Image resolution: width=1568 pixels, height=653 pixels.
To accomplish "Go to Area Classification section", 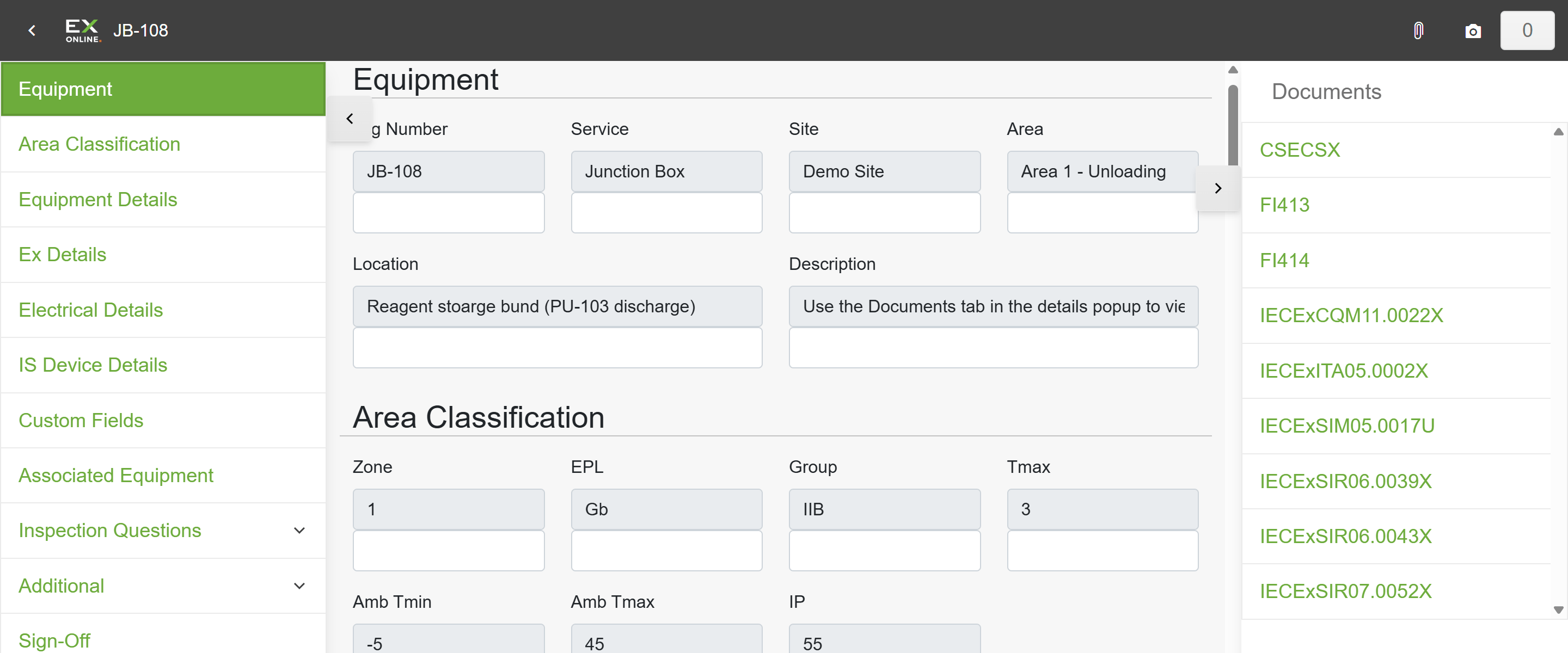I will click(x=163, y=144).
